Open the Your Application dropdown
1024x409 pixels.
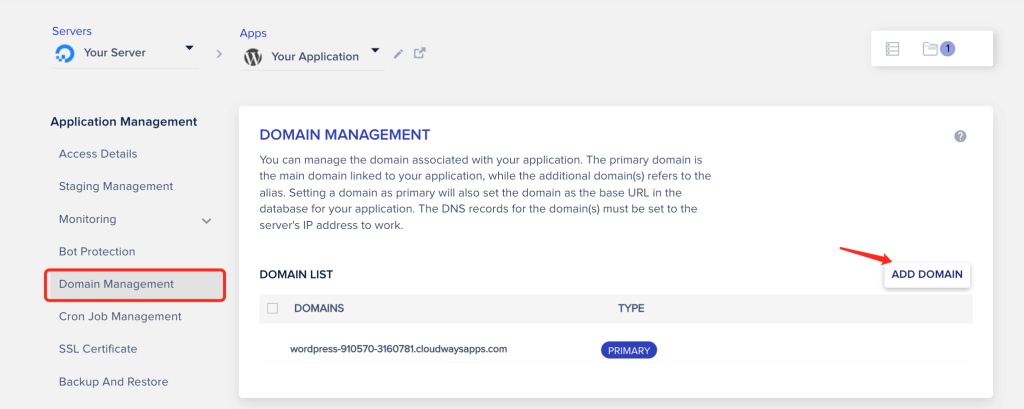click(375, 51)
